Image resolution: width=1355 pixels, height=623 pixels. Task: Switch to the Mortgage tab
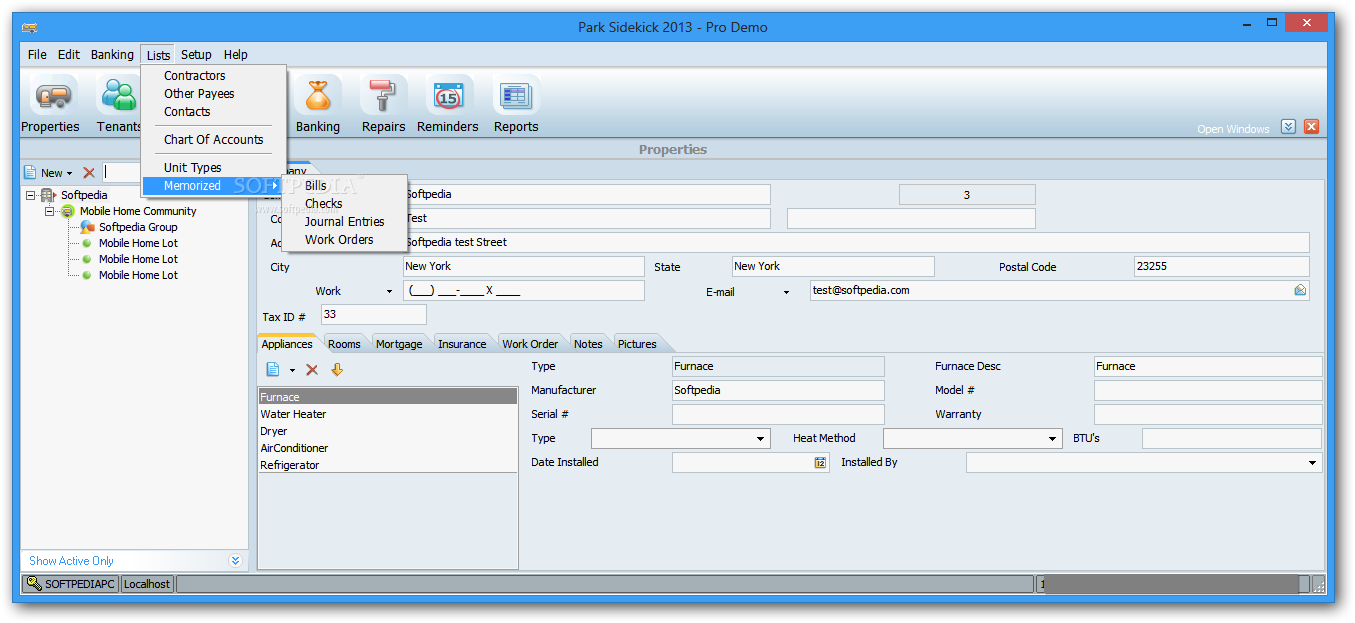click(399, 344)
